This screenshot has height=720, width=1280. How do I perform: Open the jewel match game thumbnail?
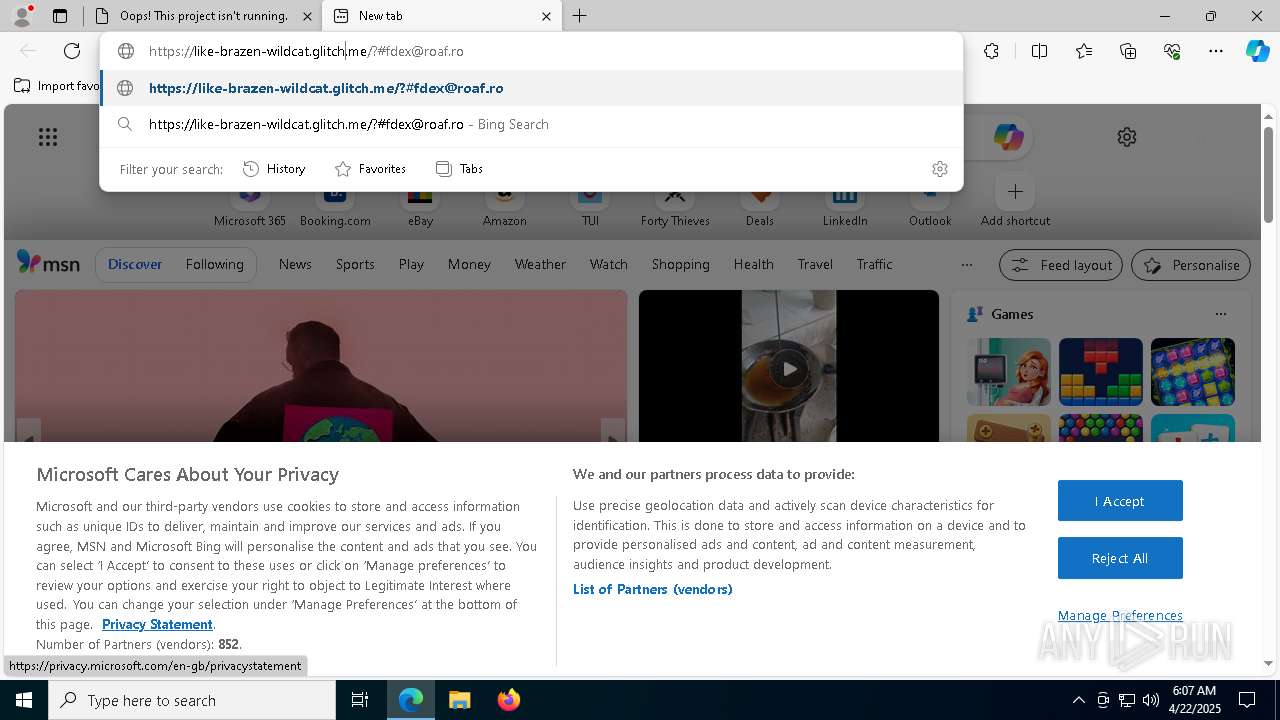[1192, 372]
